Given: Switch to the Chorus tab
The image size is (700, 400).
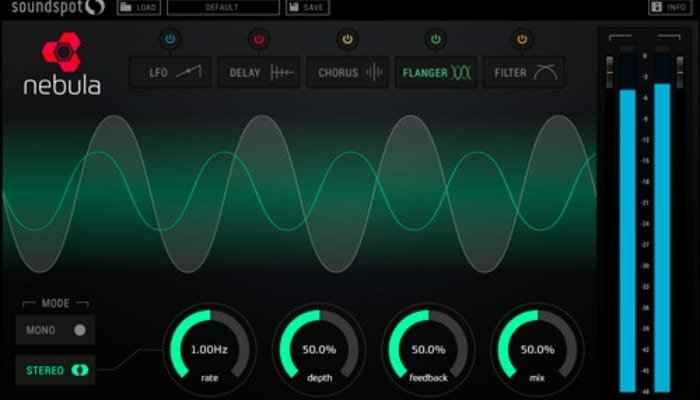Looking at the screenshot, I should [x=347, y=72].
